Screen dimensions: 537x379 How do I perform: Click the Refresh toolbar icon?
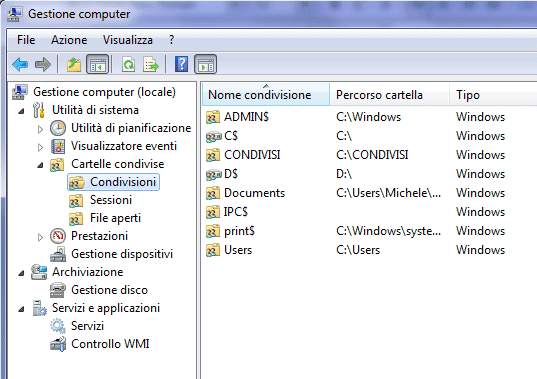[x=128, y=64]
